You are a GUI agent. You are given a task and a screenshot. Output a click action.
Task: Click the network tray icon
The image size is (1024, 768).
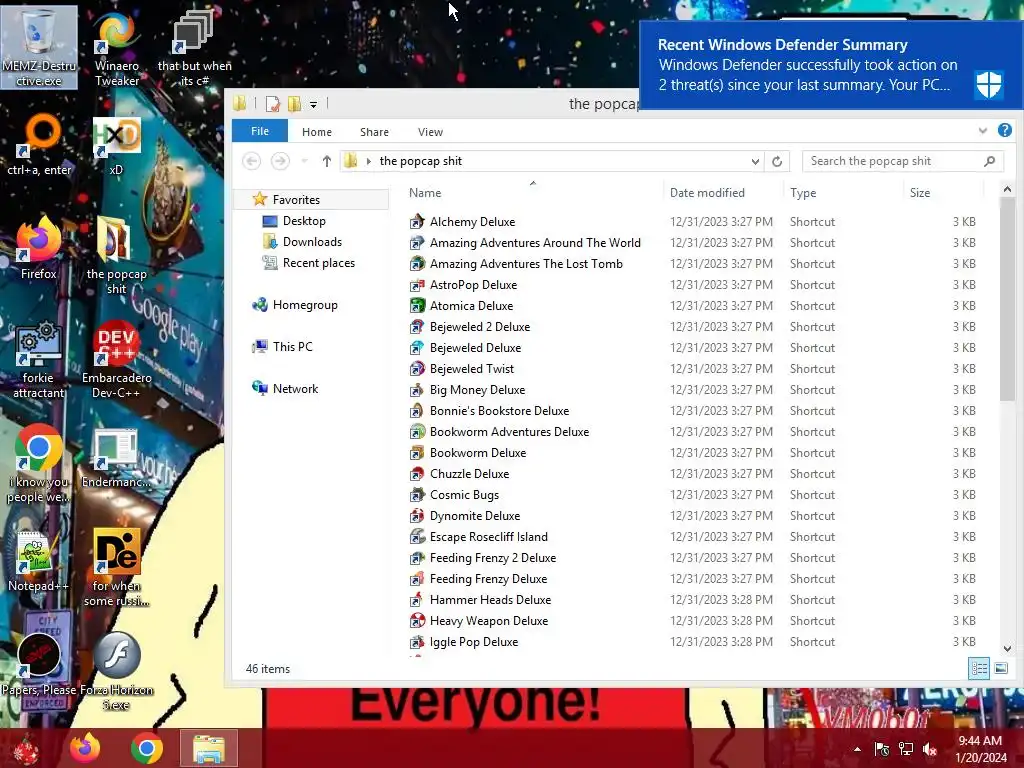906,749
